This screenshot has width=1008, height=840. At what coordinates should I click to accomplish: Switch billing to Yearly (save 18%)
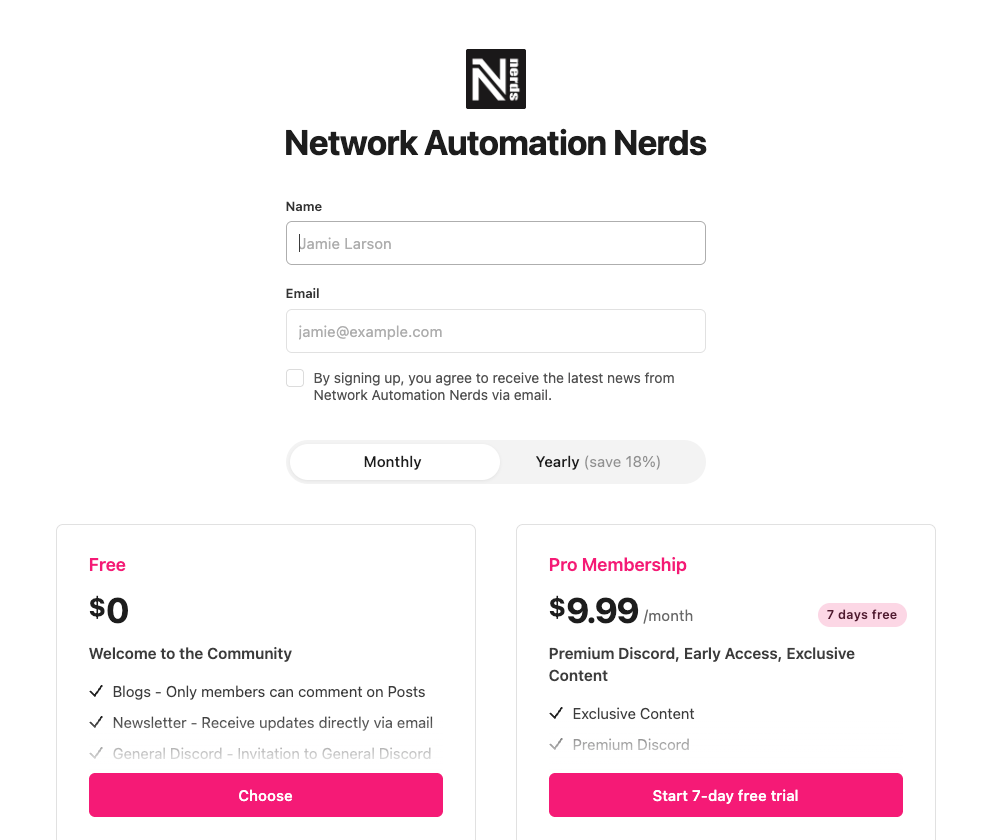598,462
